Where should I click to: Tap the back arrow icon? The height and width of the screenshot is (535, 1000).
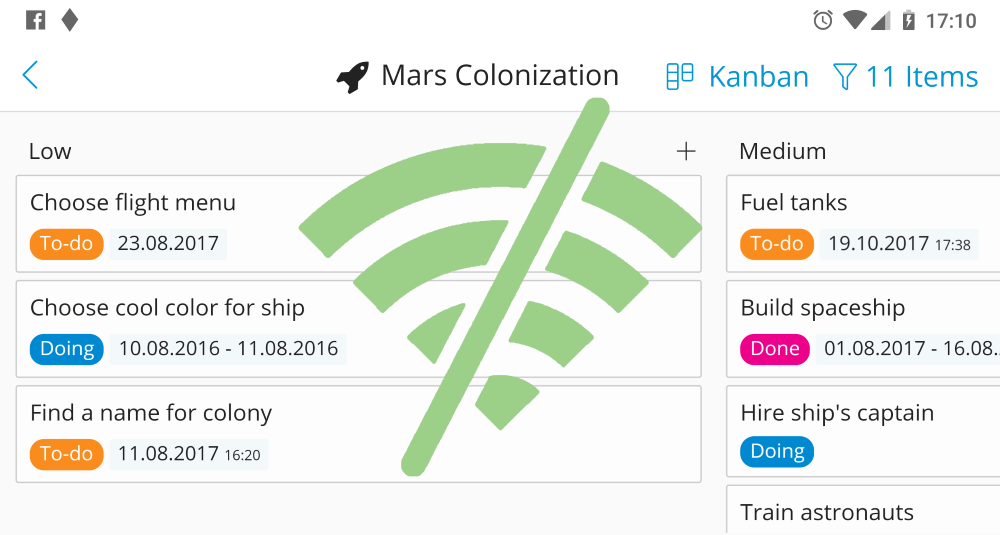(x=30, y=75)
